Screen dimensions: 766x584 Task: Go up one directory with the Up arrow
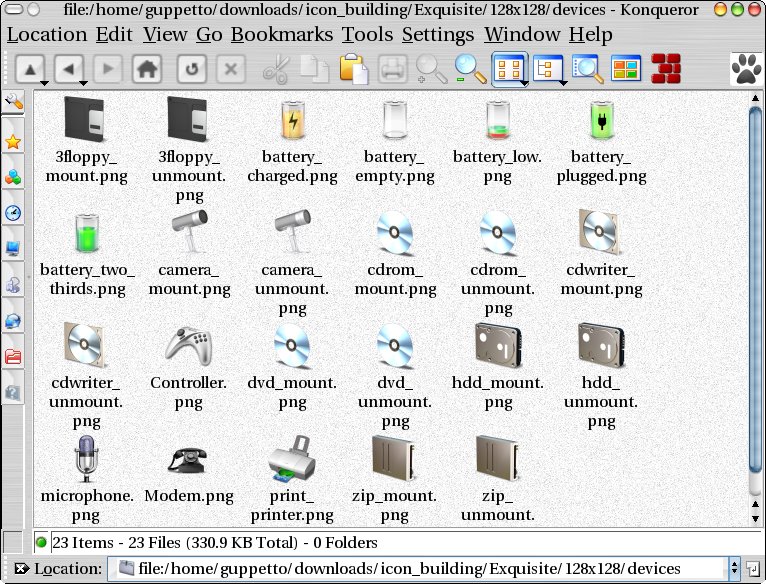click(x=30, y=69)
